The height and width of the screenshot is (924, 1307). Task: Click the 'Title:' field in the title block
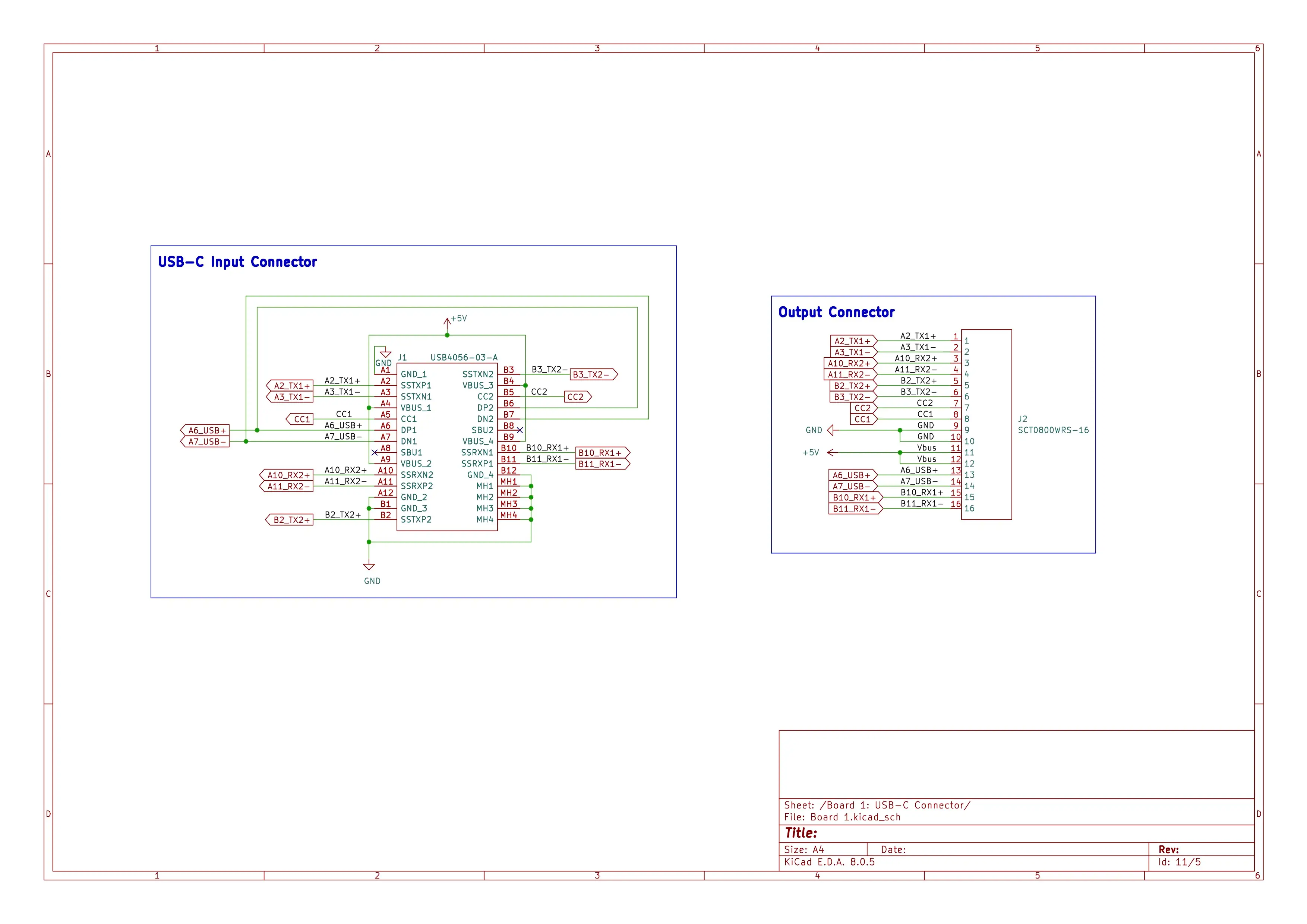coord(801,833)
